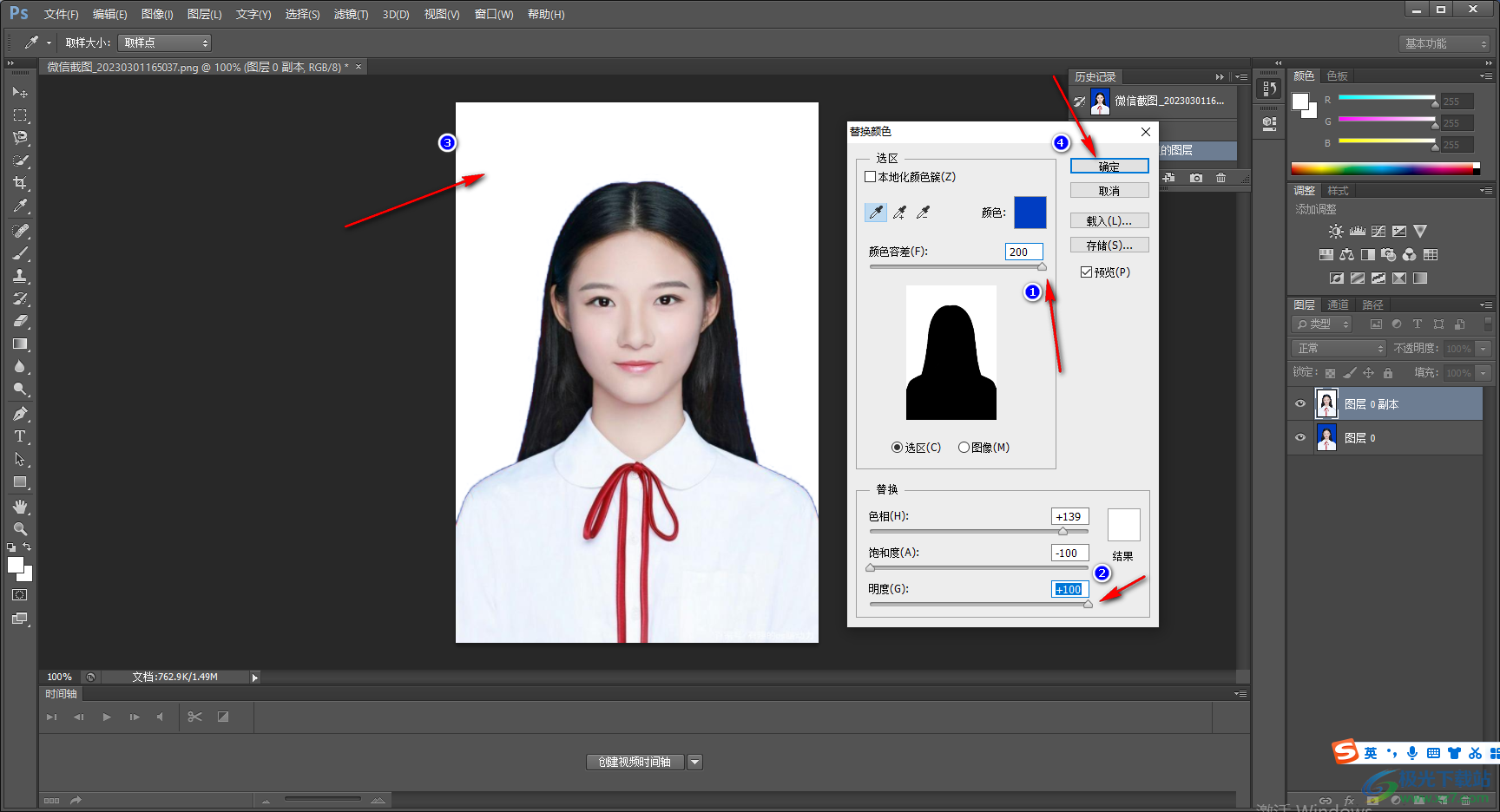Open the 滤镜 (Filter) menu
The height and width of the screenshot is (812, 1500).
351,15
